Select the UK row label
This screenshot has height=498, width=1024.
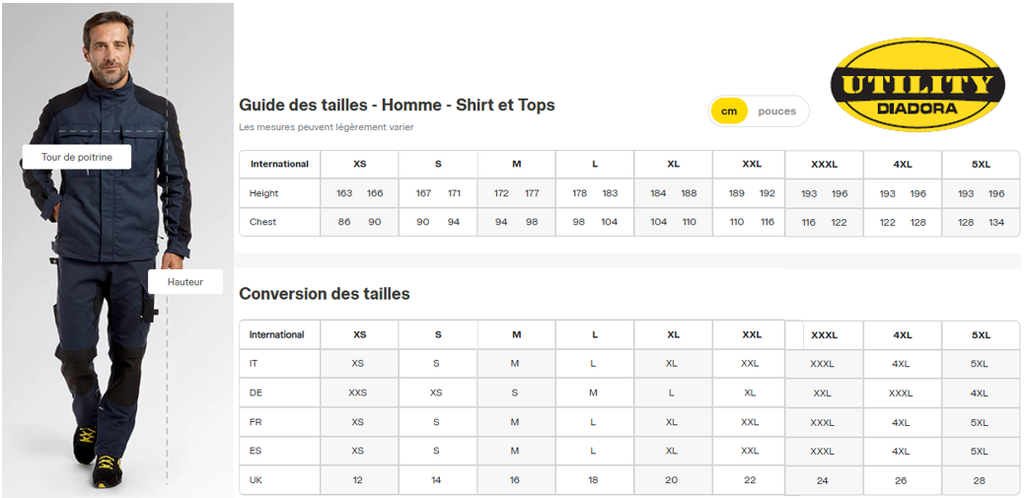[x=256, y=480]
